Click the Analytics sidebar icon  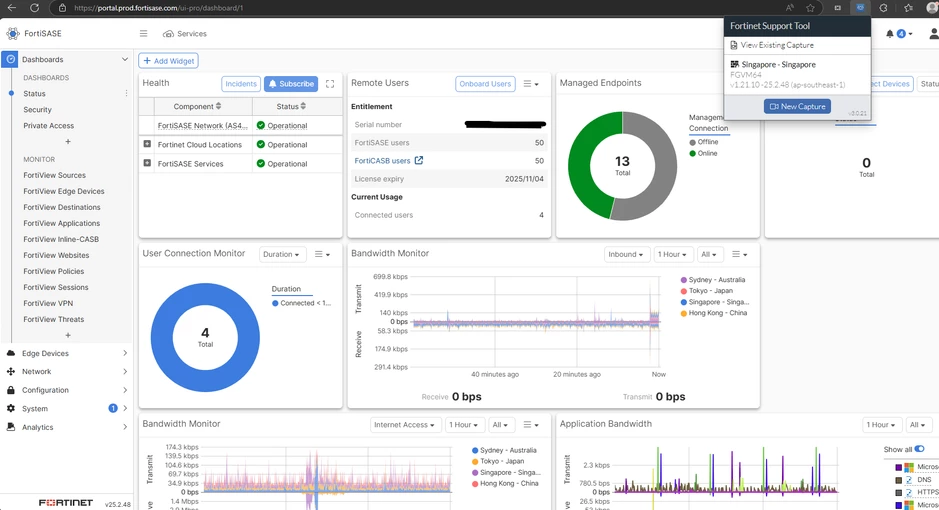(11, 427)
